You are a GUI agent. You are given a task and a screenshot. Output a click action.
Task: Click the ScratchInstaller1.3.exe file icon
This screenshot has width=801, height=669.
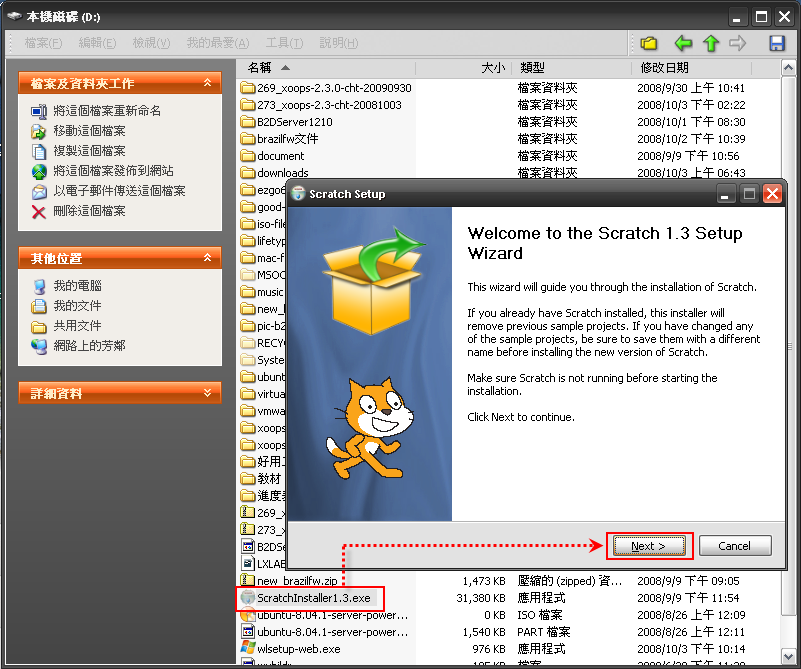(248, 598)
